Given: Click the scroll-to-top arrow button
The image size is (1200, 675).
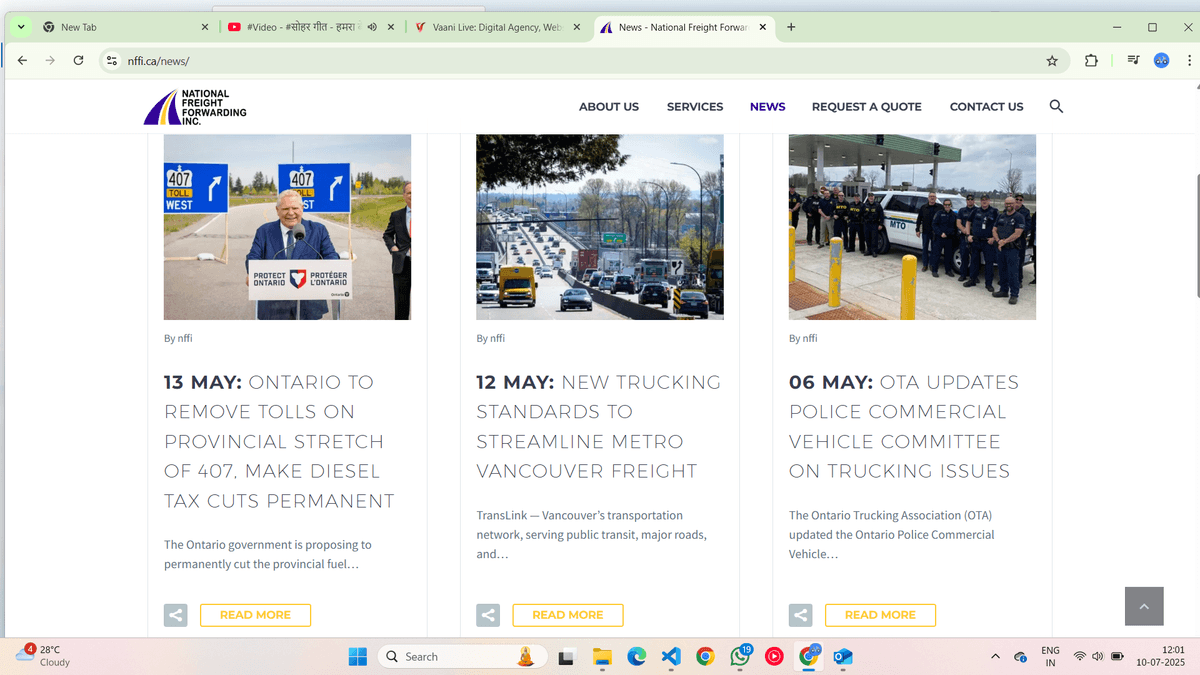Looking at the screenshot, I should pos(1144,606).
